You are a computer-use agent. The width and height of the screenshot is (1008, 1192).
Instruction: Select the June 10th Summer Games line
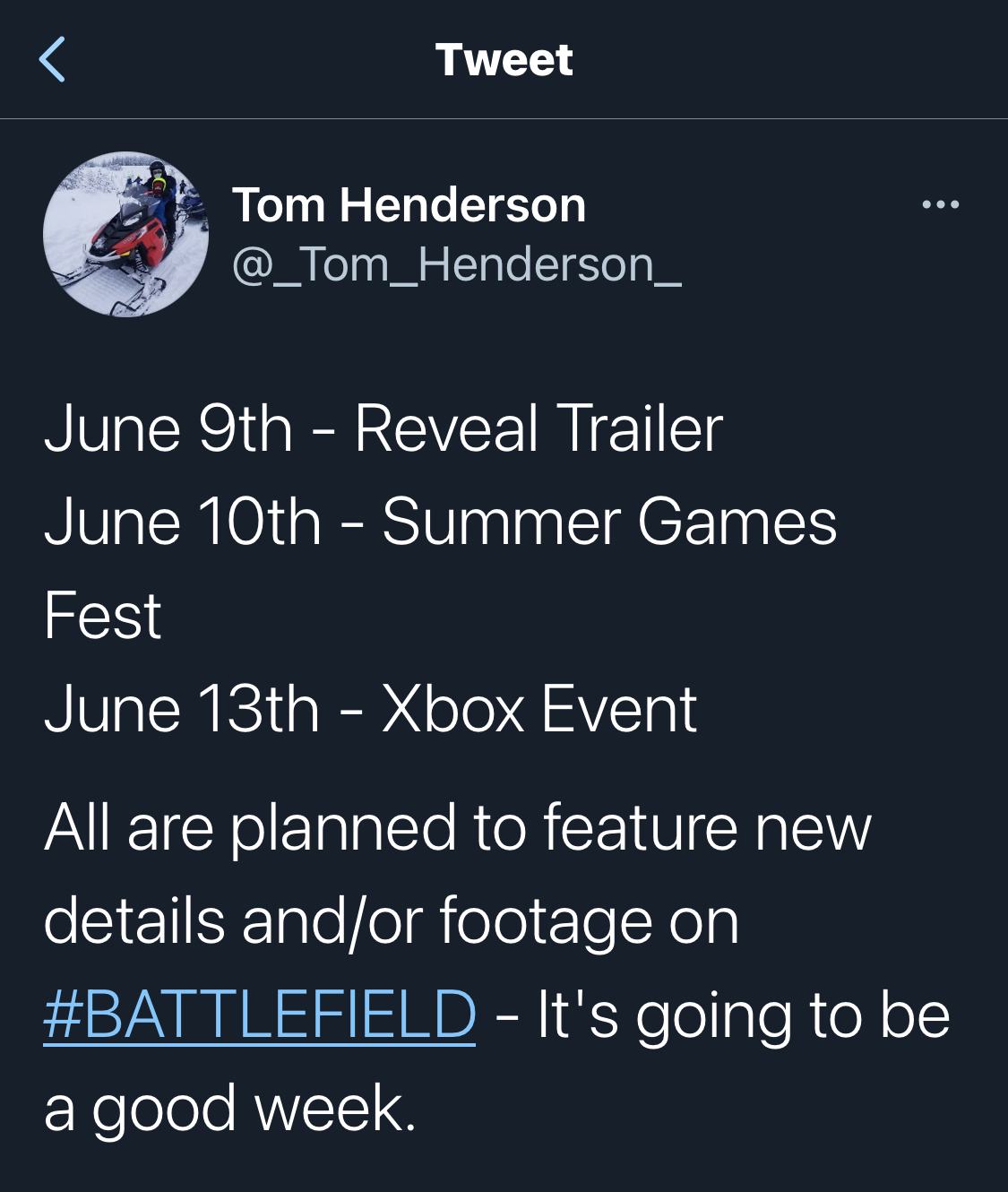tap(440, 522)
